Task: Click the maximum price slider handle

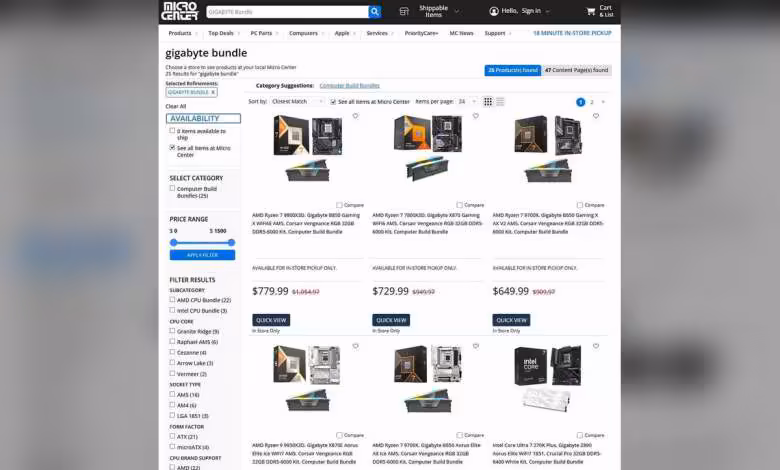Action: click(231, 243)
